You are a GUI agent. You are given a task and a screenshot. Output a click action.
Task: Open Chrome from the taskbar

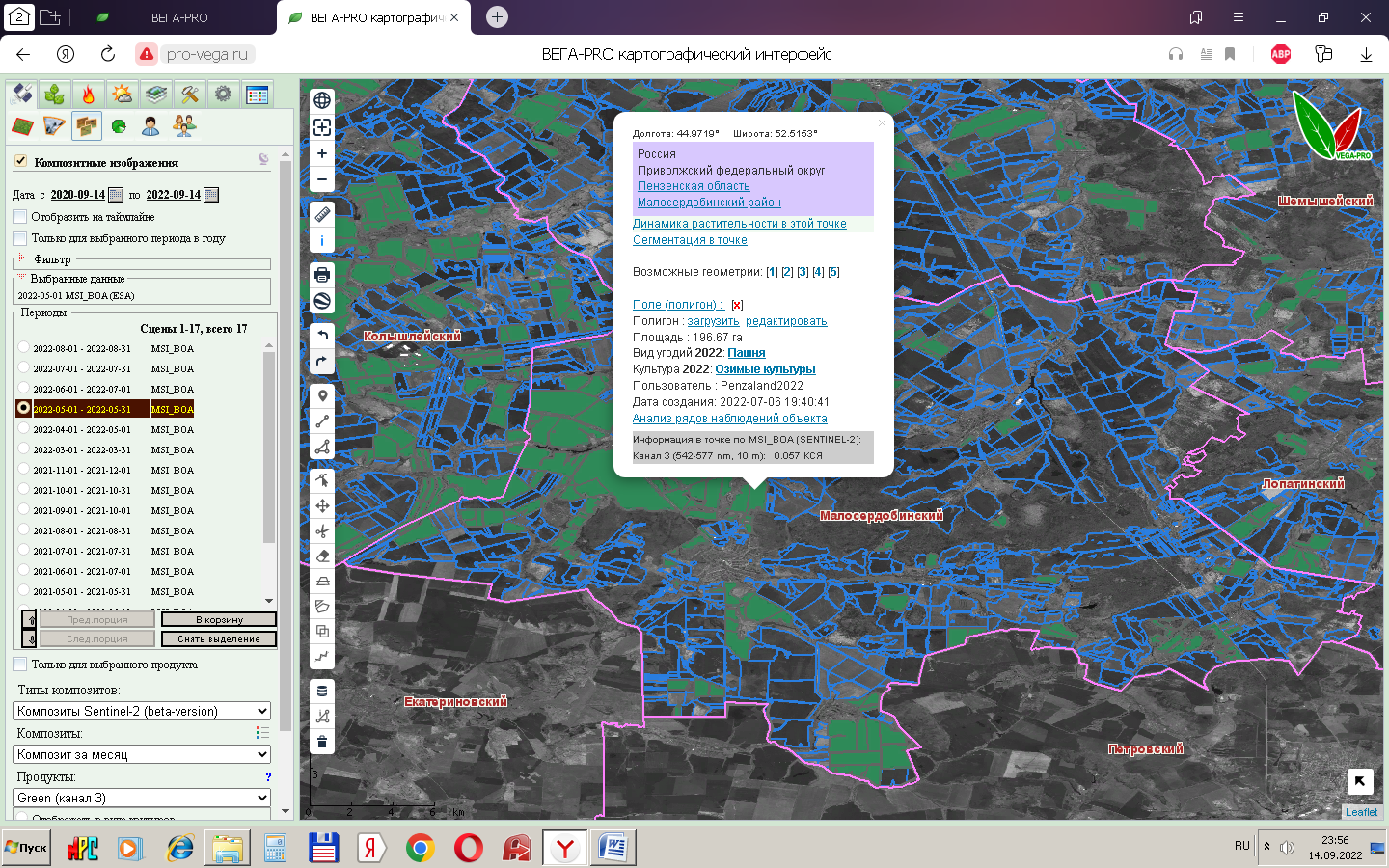(x=420, y=849)
